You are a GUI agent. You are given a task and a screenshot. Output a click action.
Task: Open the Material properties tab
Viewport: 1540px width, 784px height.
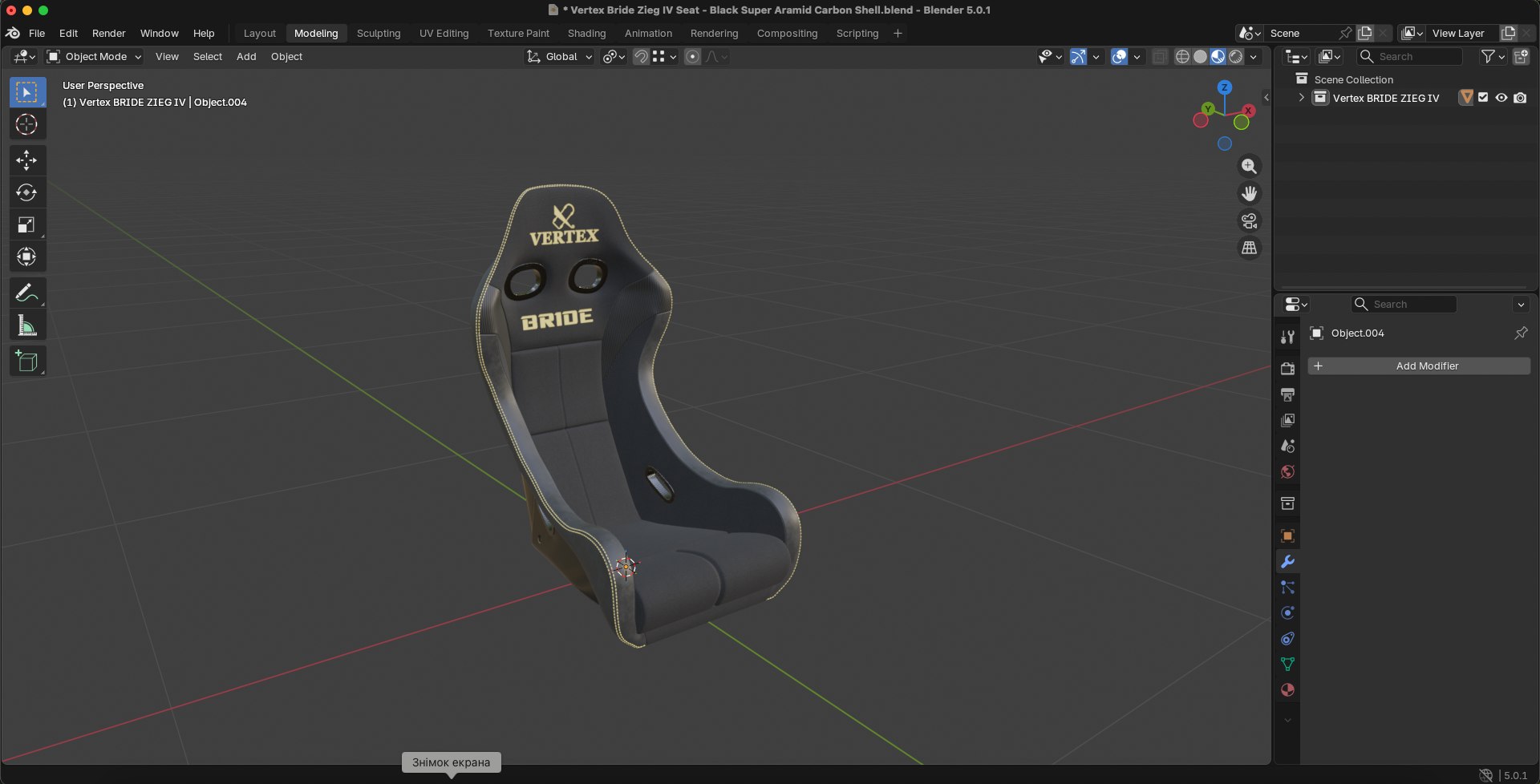point(1287,690)
